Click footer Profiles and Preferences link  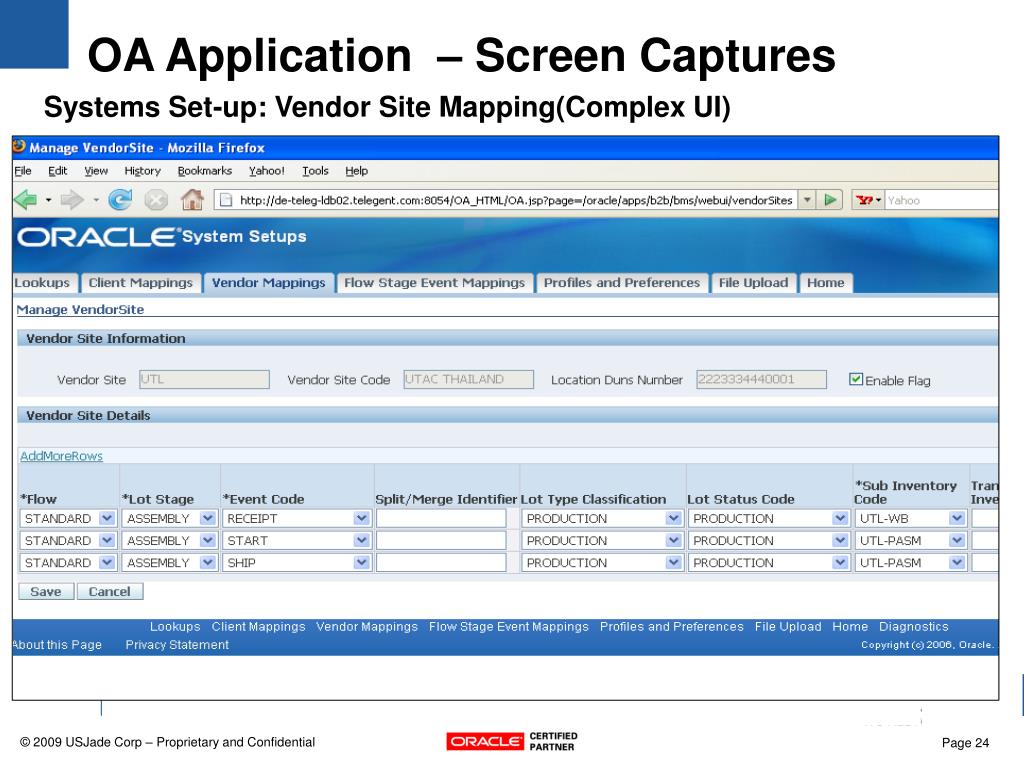click(671, 626)
